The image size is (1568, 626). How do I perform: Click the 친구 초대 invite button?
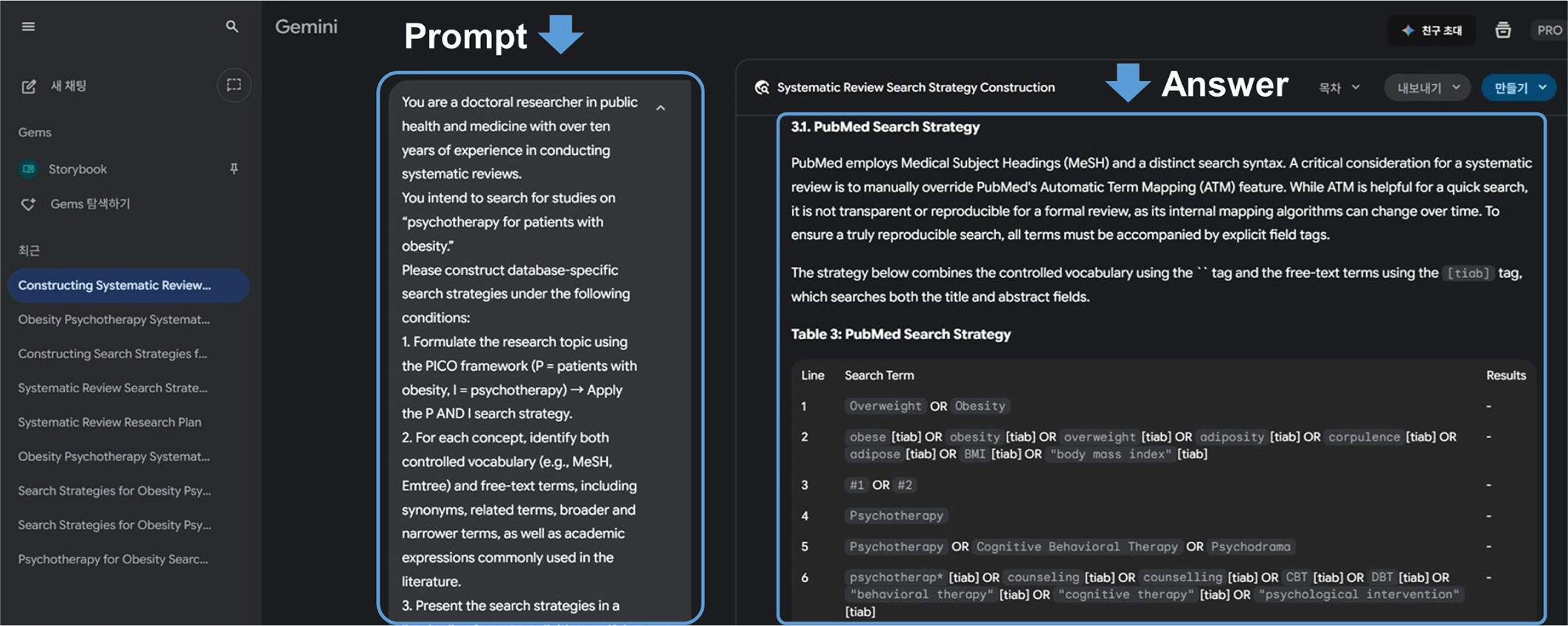(1432, 30)
